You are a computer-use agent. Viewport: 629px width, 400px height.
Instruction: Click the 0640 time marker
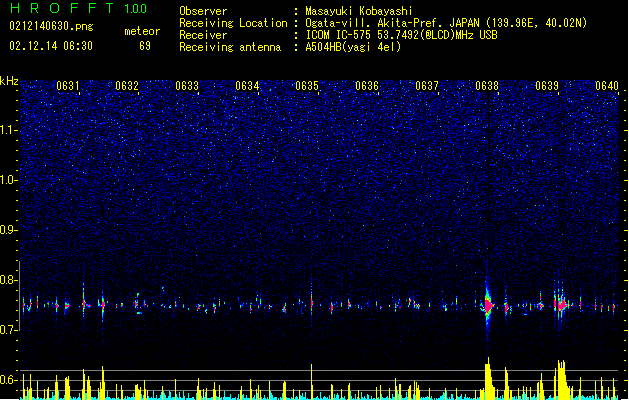(x=607, y=86)
